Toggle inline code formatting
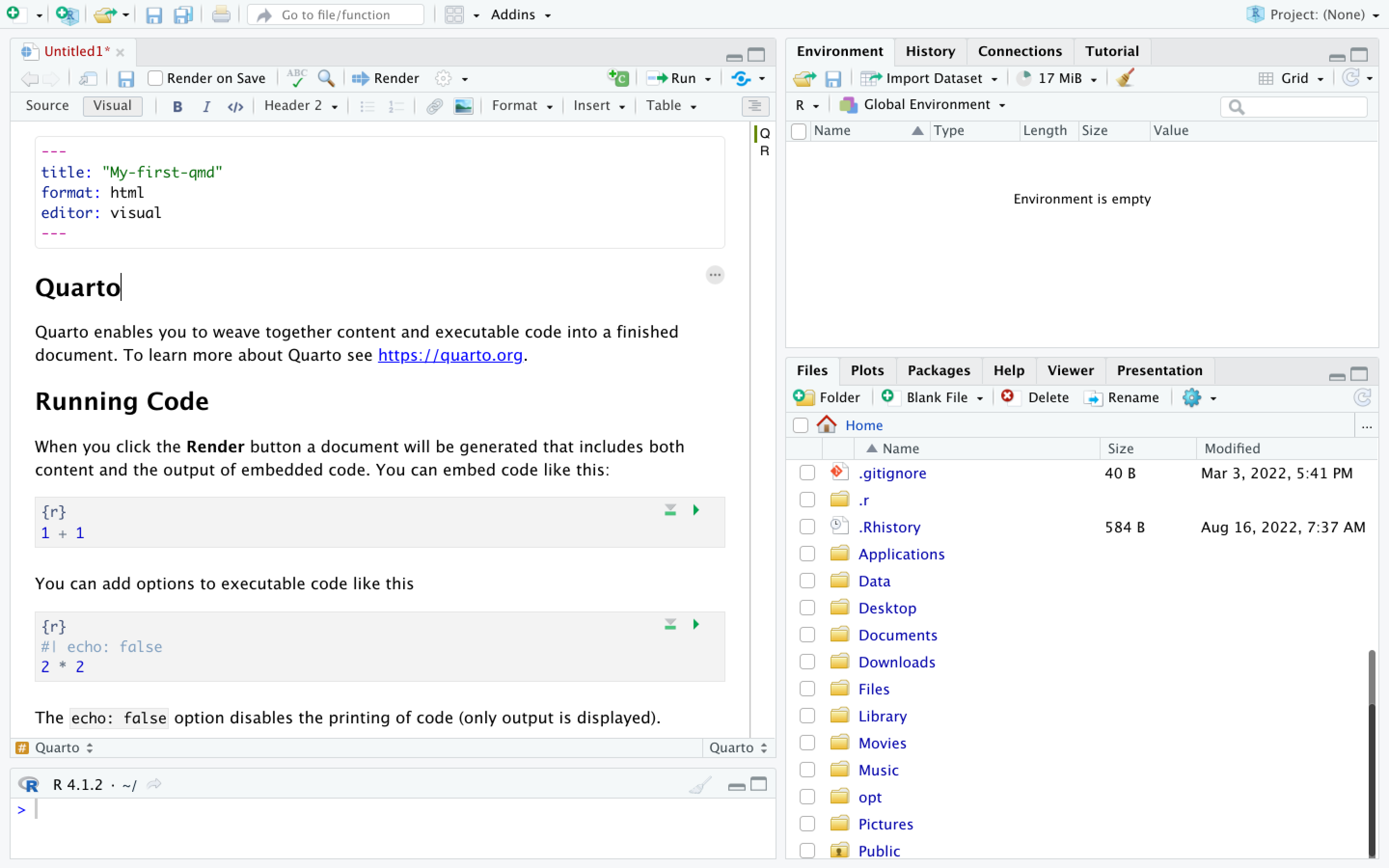This screenshot has width=1389, height=868. pos(235,106)
